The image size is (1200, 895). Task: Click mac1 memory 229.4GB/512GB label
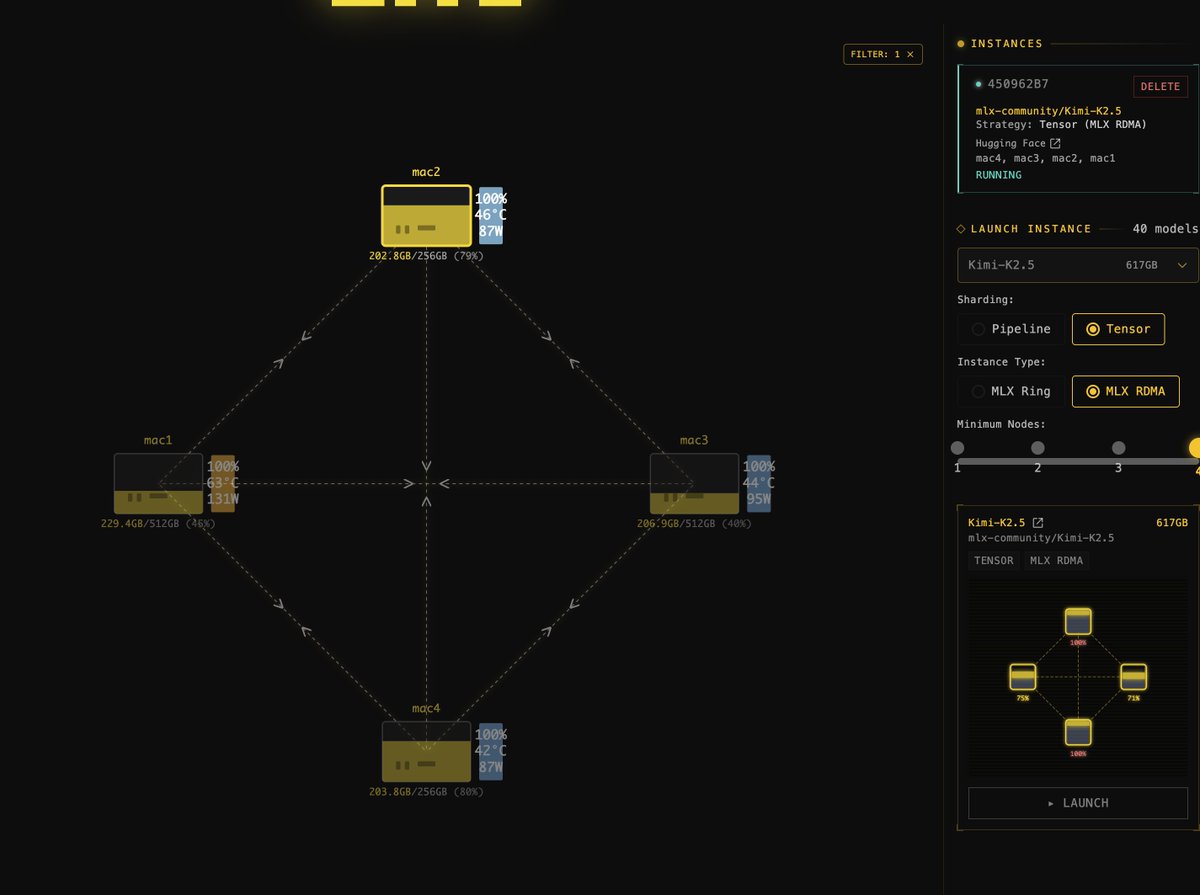[x=157, y=523]
